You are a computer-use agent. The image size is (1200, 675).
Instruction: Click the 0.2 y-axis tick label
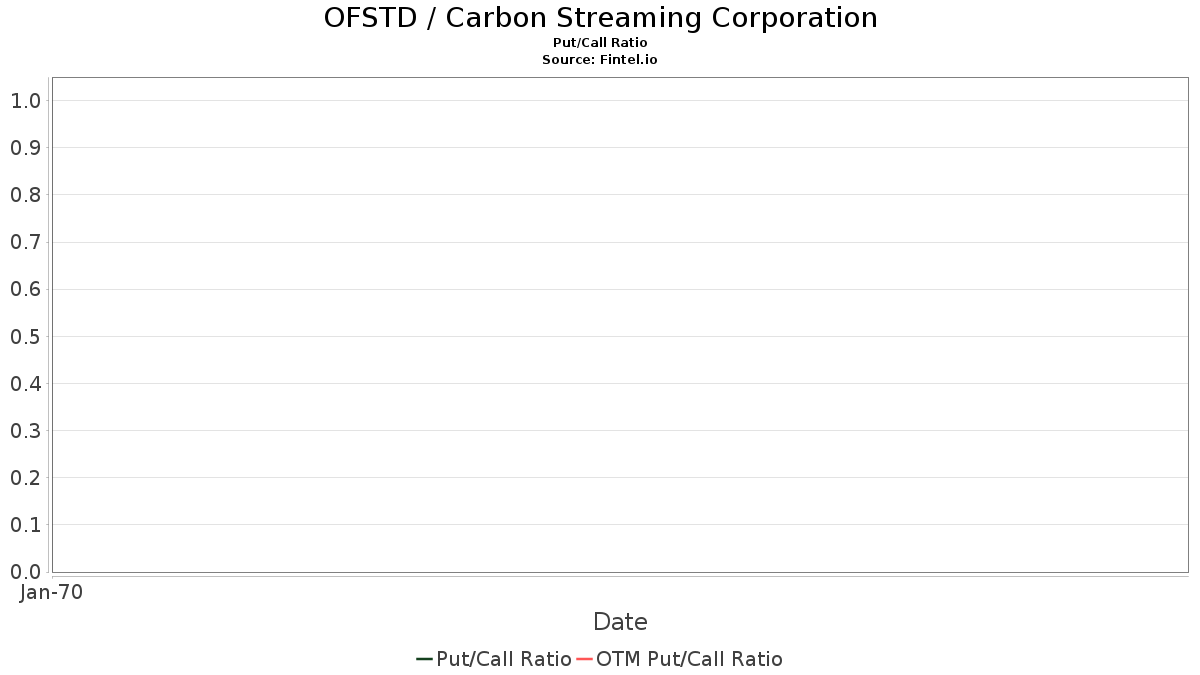[25, 478]
